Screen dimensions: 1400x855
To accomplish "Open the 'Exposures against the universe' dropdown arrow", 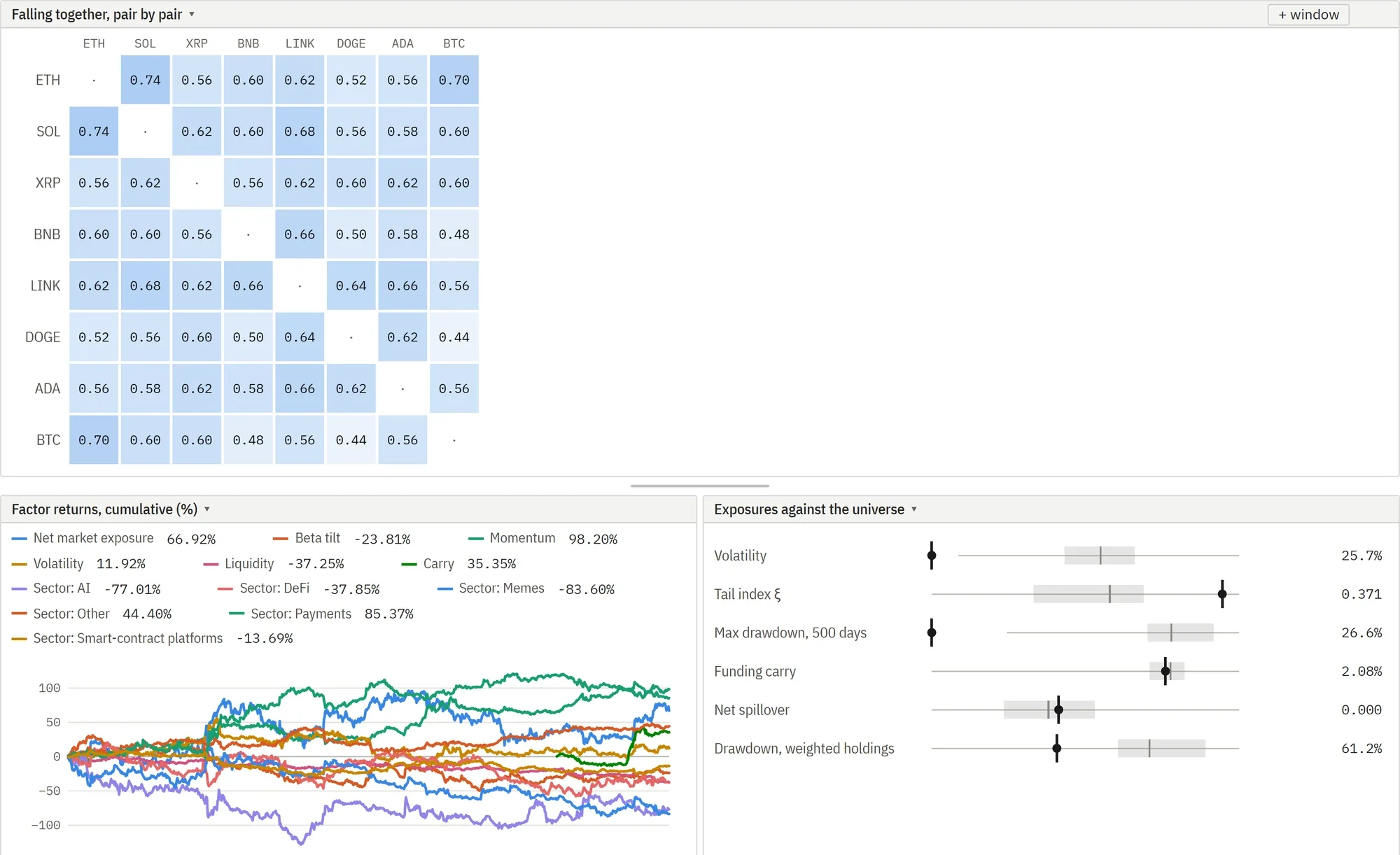I will click(914, 509).
